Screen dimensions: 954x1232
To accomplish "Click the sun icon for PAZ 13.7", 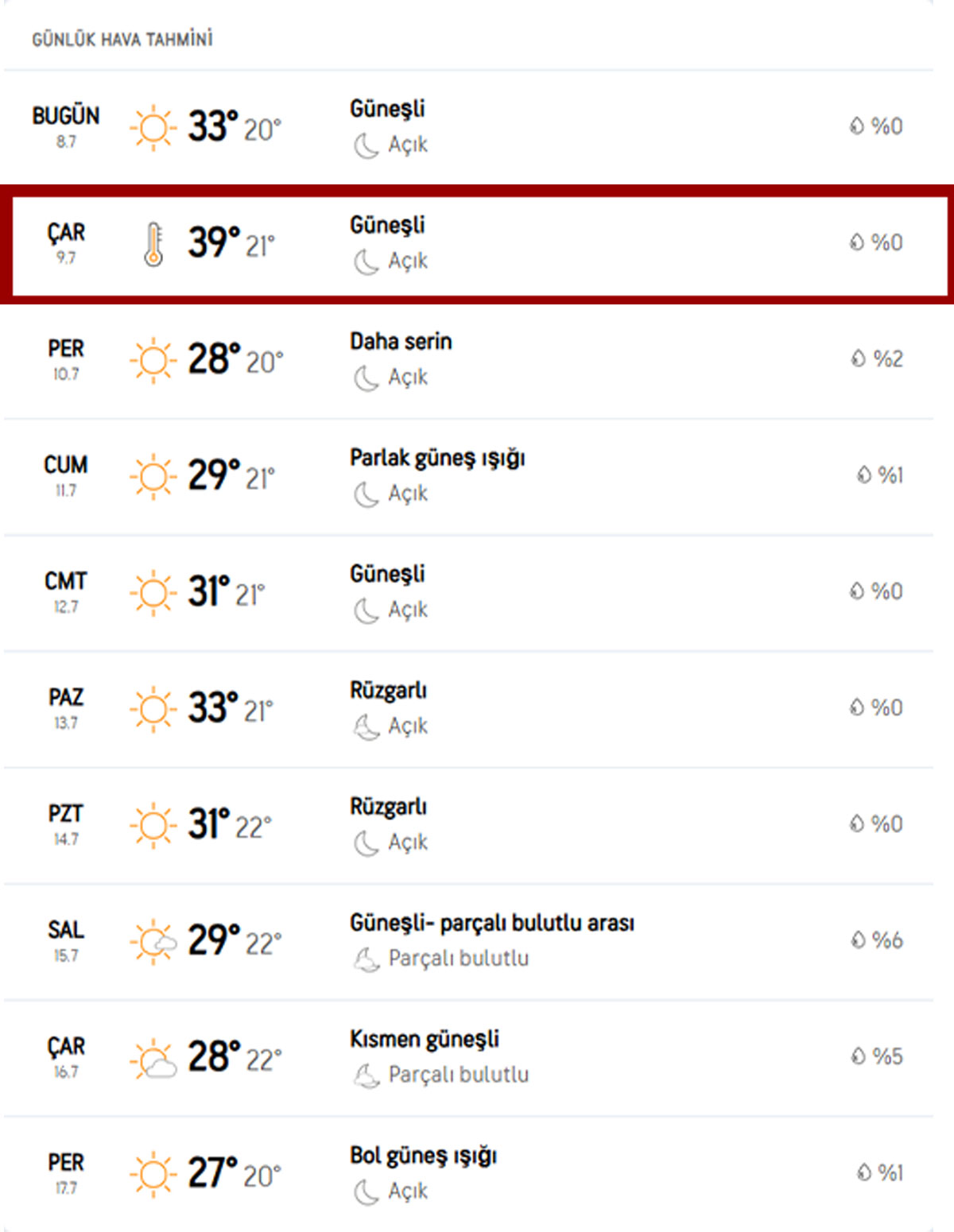I will pos(153,709).
